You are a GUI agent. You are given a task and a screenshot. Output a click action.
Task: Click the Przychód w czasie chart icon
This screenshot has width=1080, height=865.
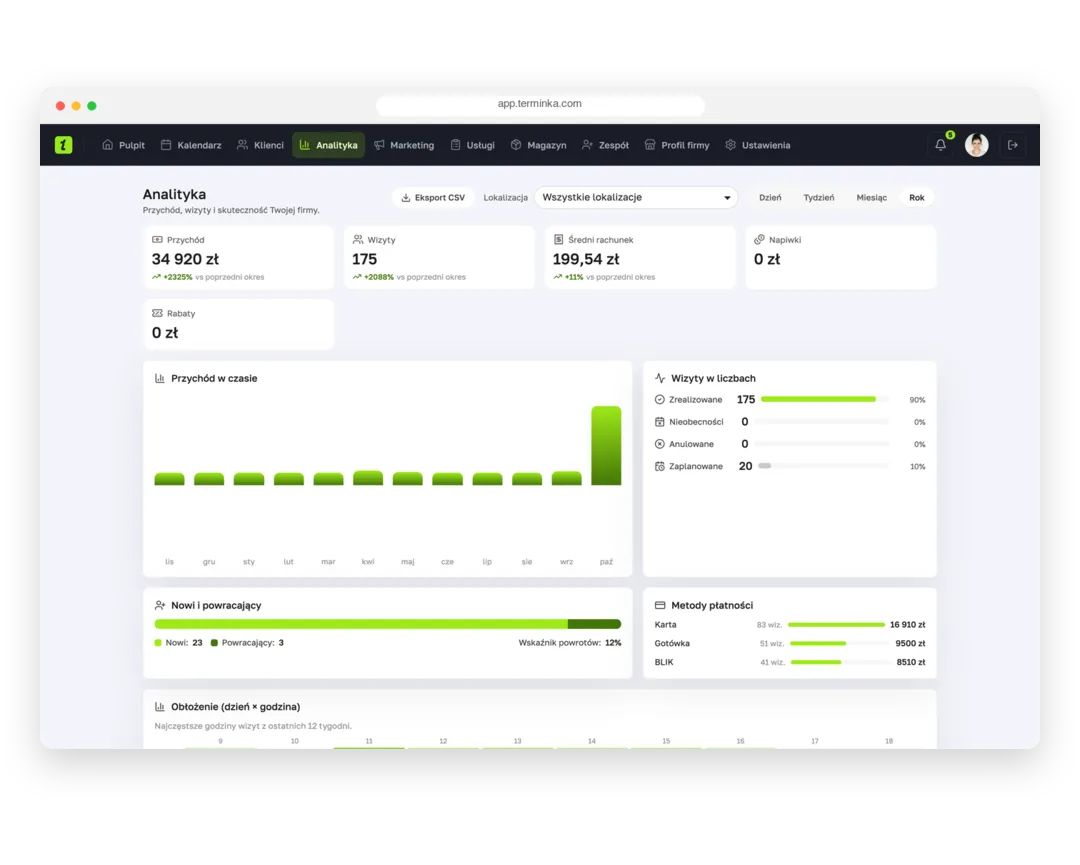click(160, 378)
